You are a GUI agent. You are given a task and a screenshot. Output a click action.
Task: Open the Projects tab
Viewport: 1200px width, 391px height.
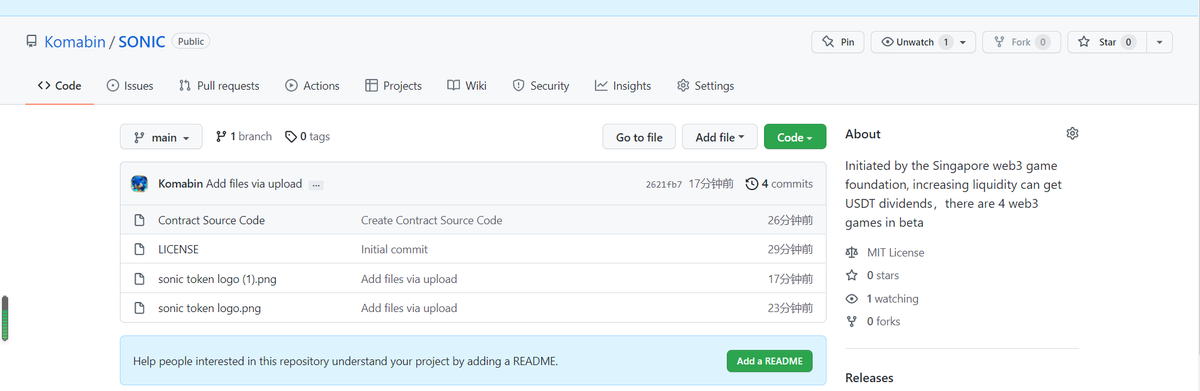393,86
